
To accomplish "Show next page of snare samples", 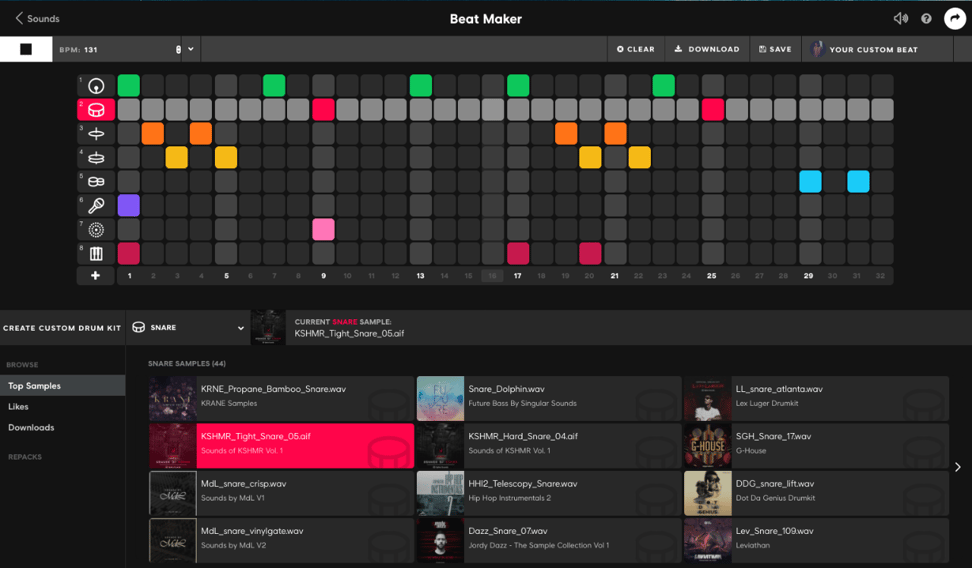I will 957,467.
